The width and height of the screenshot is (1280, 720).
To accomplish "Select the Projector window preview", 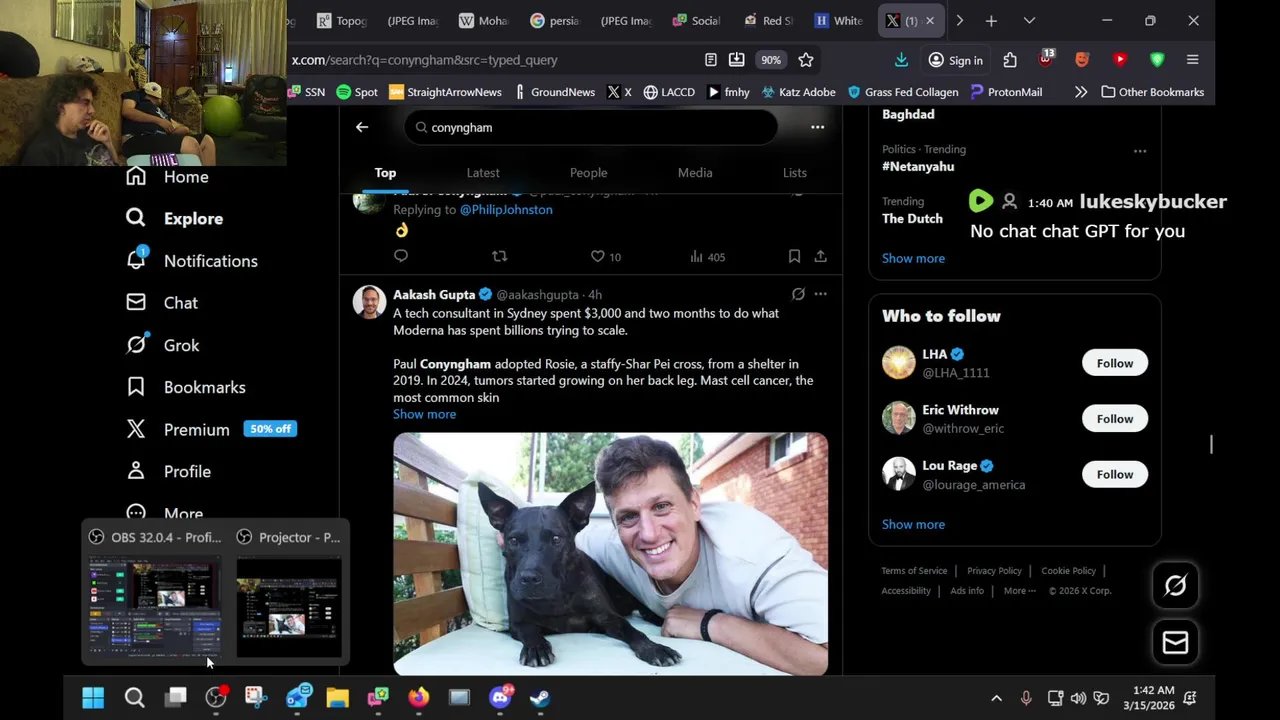I will (x=289, y=593).
